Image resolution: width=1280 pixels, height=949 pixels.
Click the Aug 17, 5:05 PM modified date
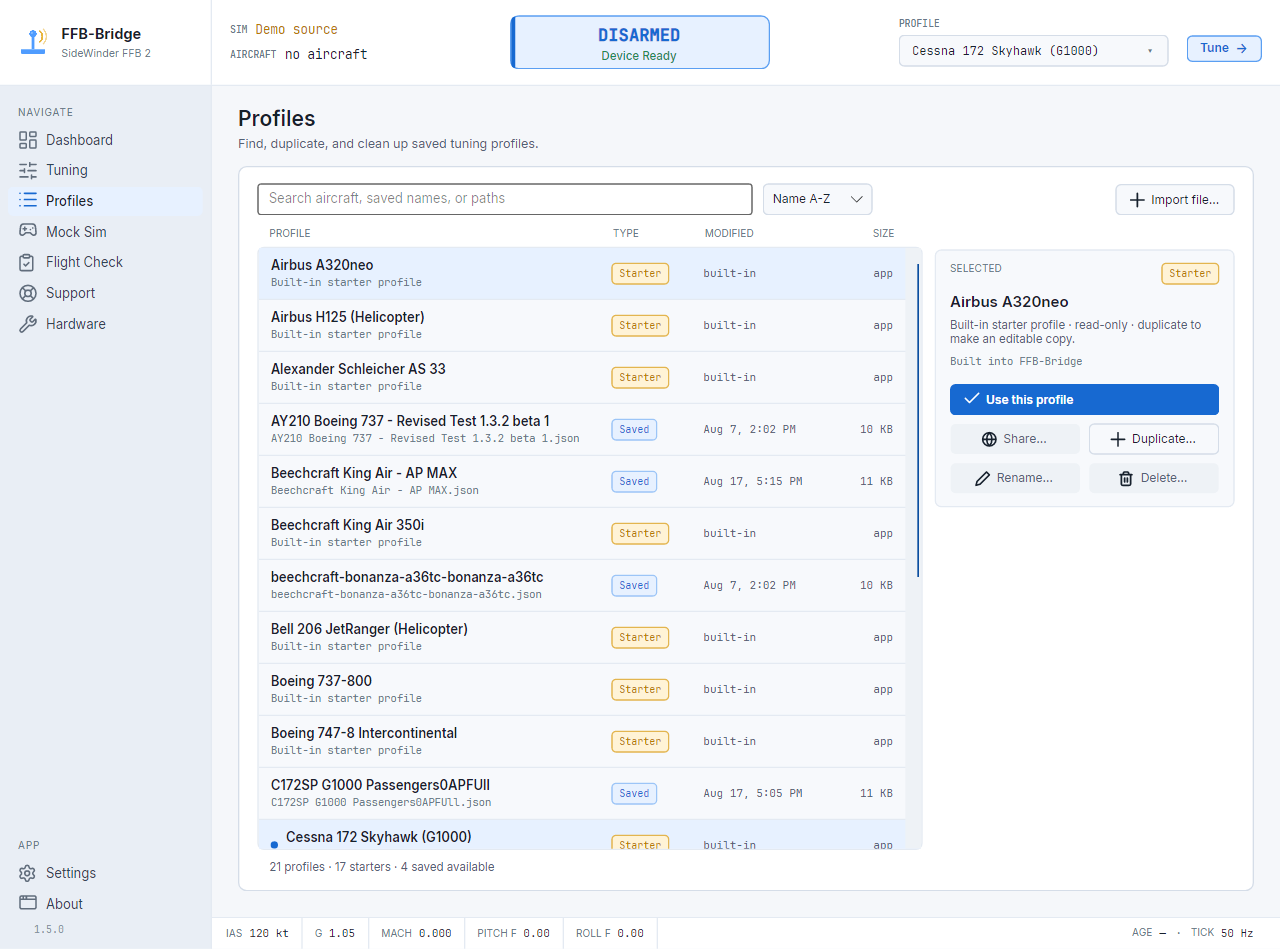[x=753, y=794]
